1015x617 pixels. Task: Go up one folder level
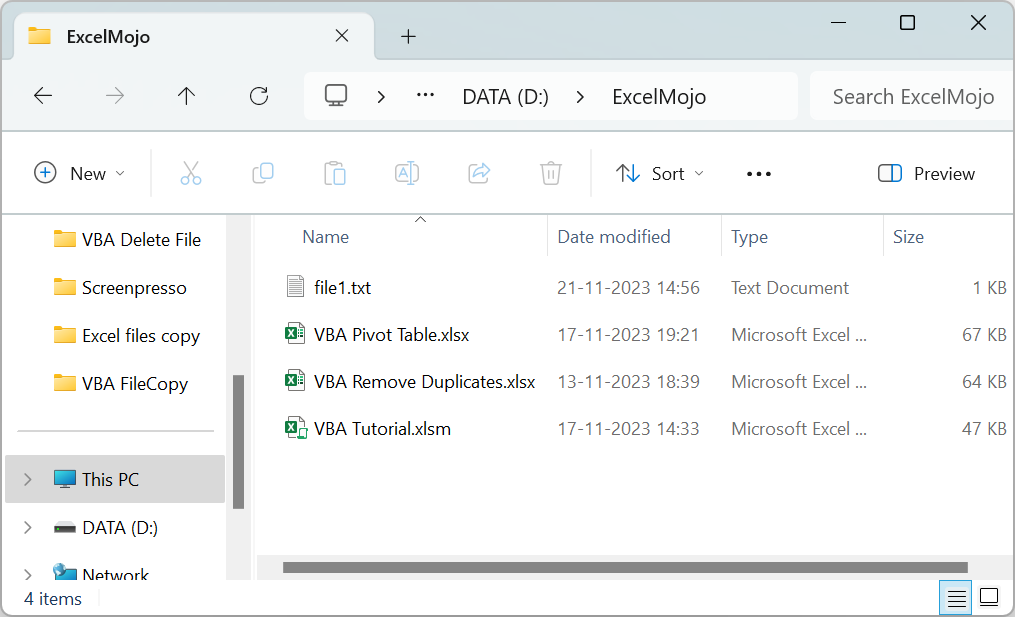coord(186,96)
